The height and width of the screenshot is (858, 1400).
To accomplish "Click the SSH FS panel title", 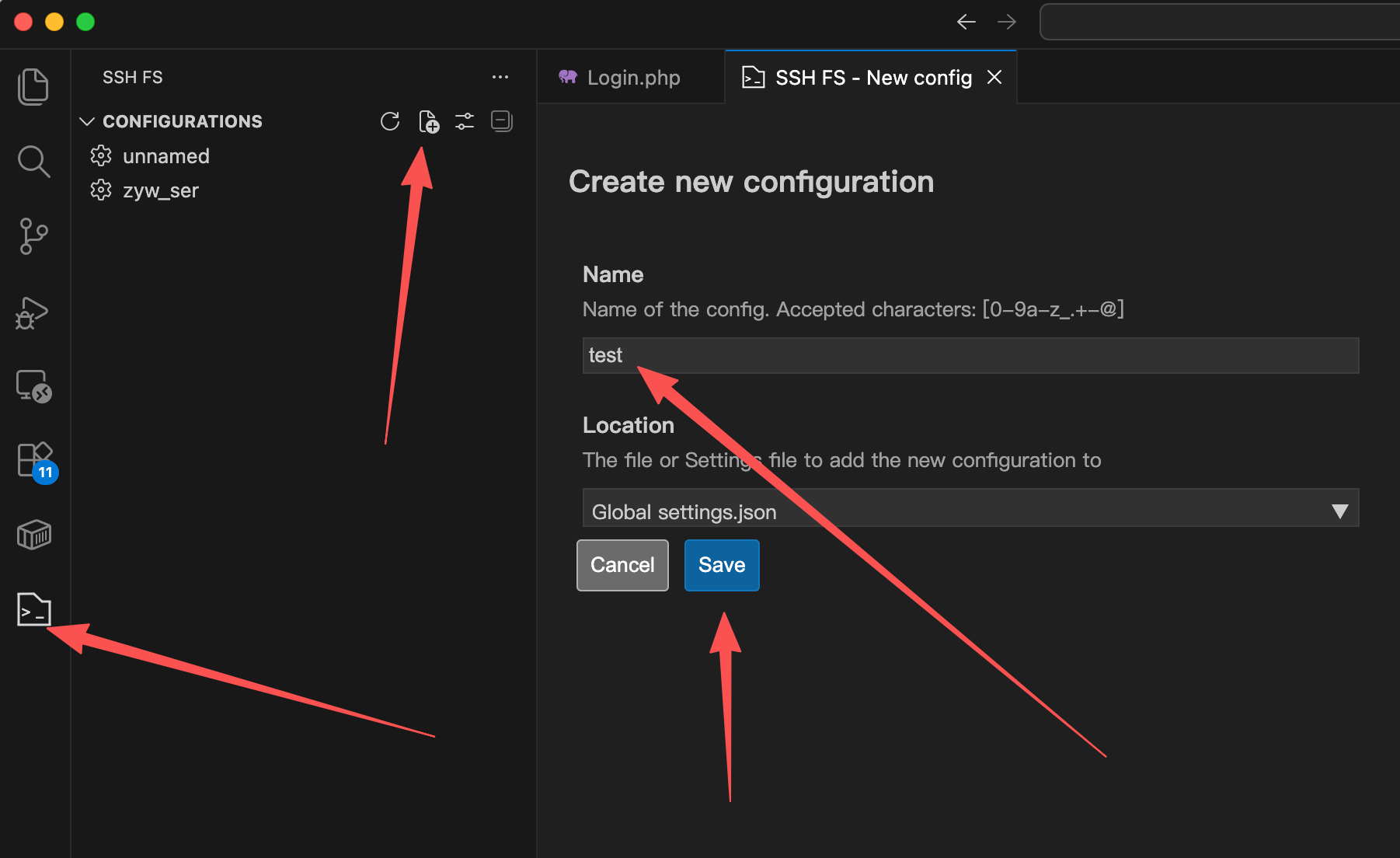I will [133, 77].
